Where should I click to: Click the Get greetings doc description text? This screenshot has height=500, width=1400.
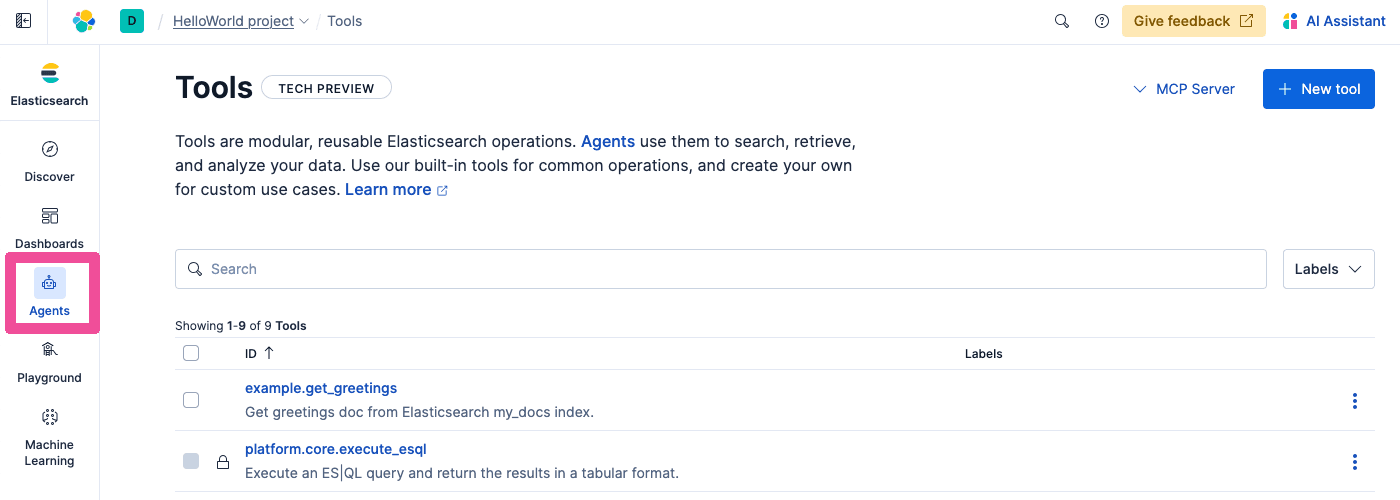point(419,412)
